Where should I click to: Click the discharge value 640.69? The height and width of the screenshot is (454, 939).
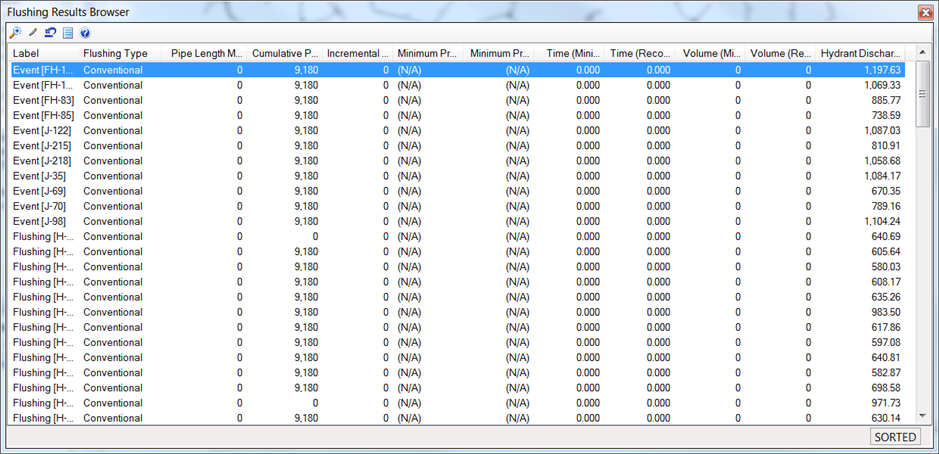tap(886, 237)
